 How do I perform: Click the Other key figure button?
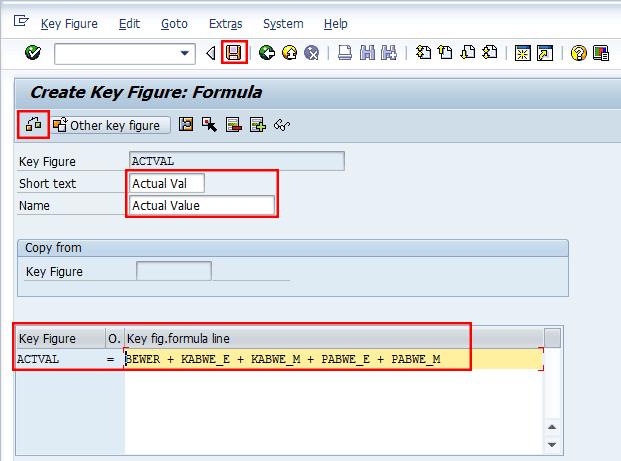click(110, 125)
